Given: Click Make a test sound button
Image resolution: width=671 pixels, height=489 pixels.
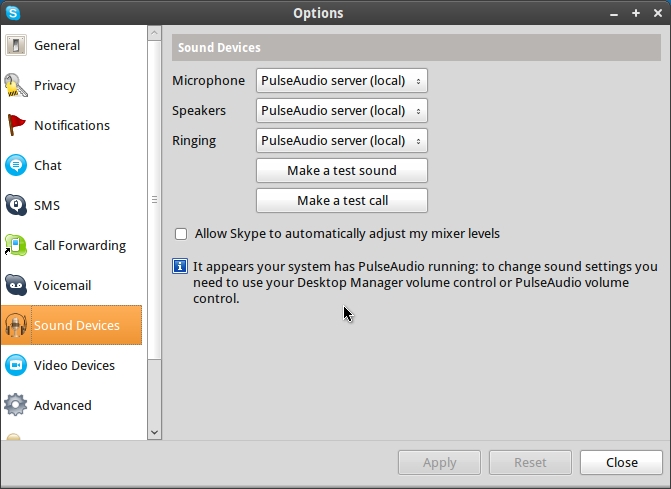Looking at the screenshot, I should (x=342, y=170).
